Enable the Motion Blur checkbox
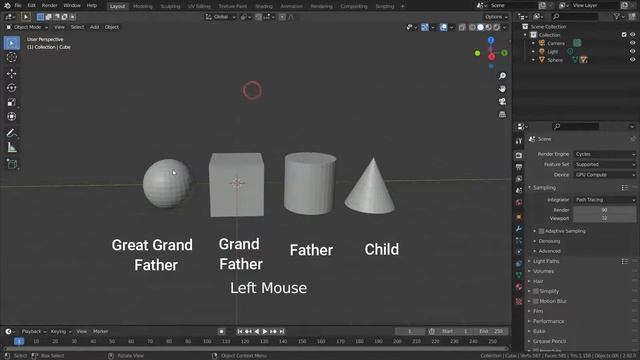The width and height of the screenshot is (640, 360). point(536,301)
